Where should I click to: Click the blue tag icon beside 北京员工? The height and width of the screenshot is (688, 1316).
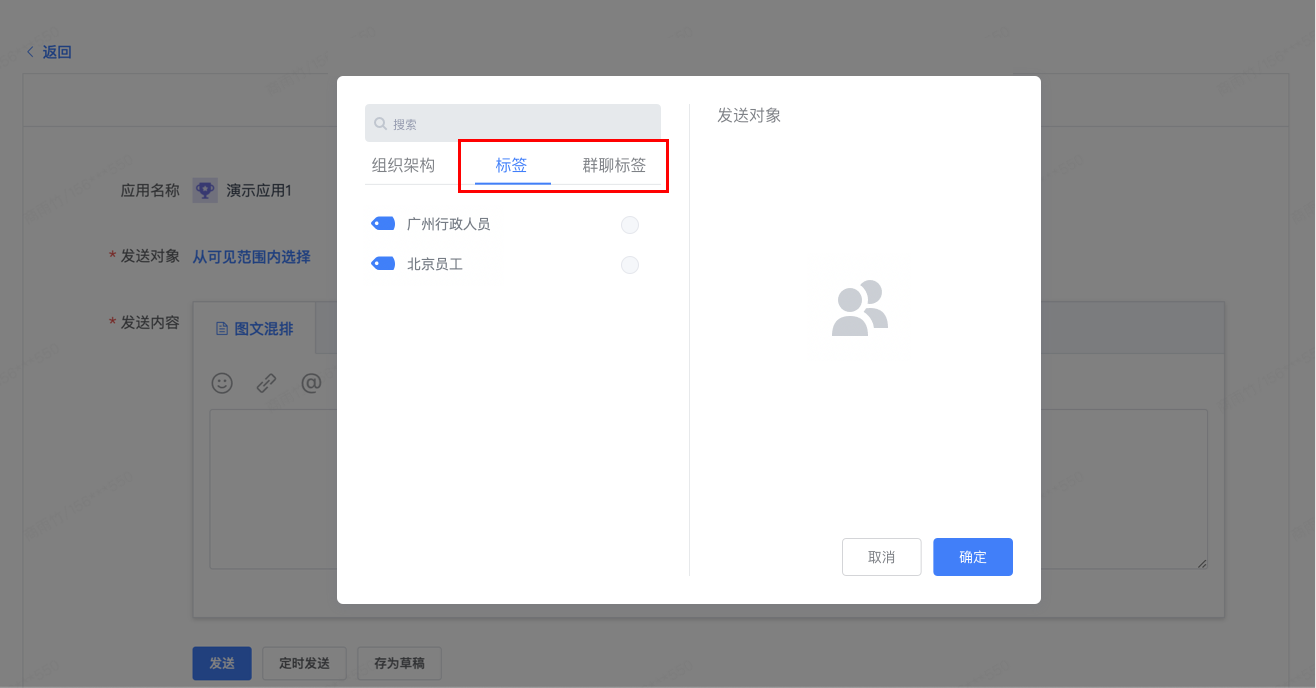(382, 264)
